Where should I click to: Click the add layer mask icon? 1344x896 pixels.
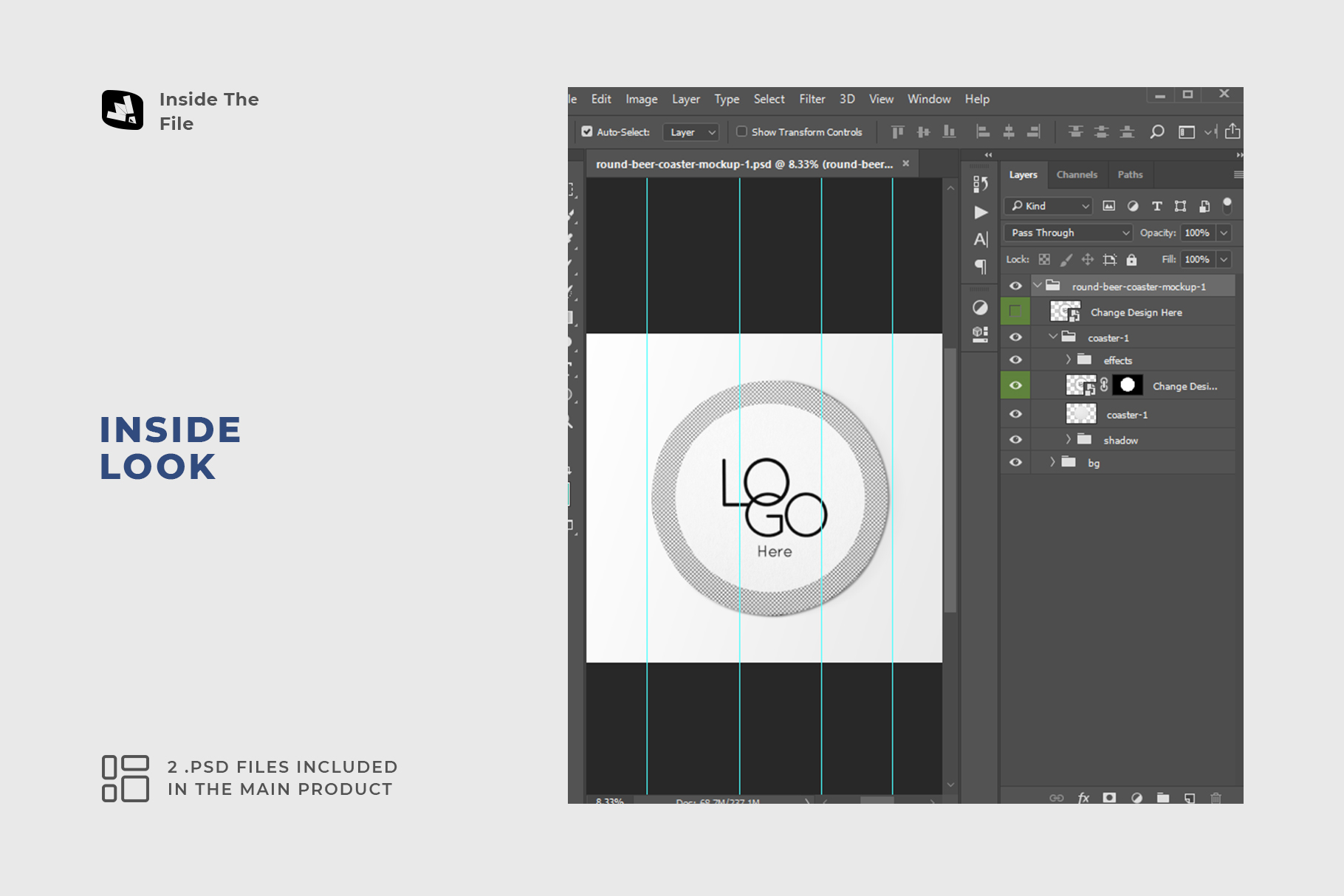pyautogui.click(x=1109, y=798)
